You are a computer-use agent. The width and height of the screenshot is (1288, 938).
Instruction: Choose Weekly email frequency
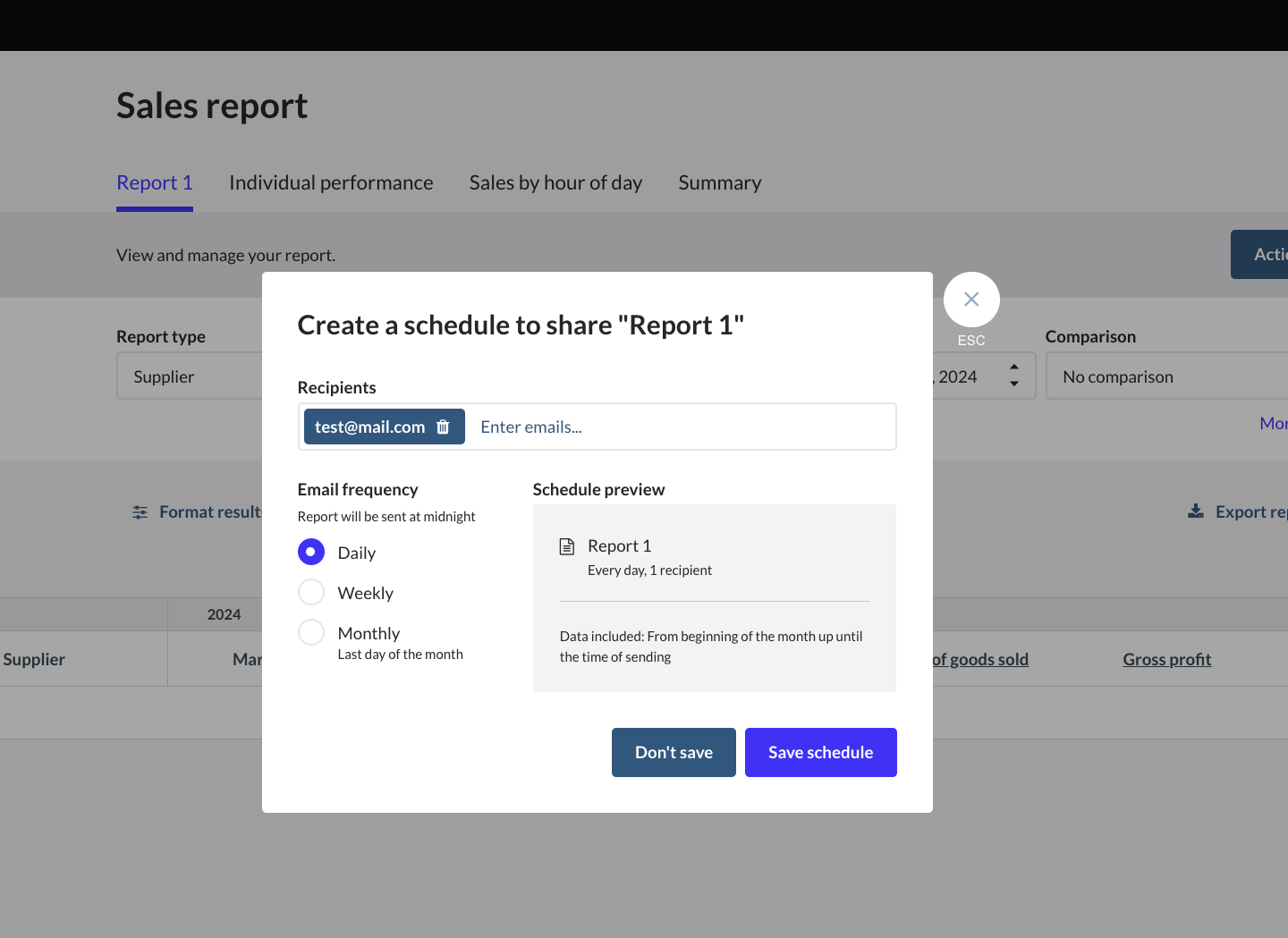[x=311, y=593]
